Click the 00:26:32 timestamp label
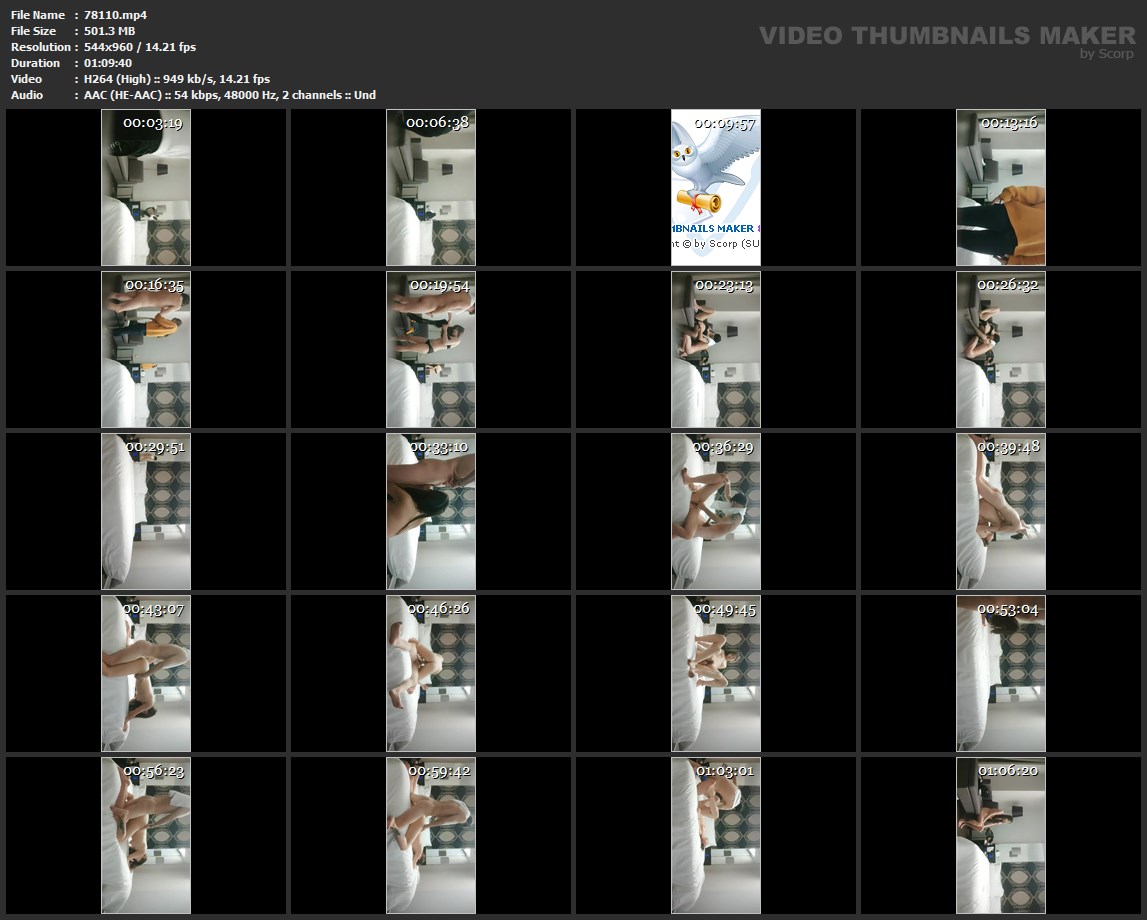The image size is (1147, 920). [1008, 285]
